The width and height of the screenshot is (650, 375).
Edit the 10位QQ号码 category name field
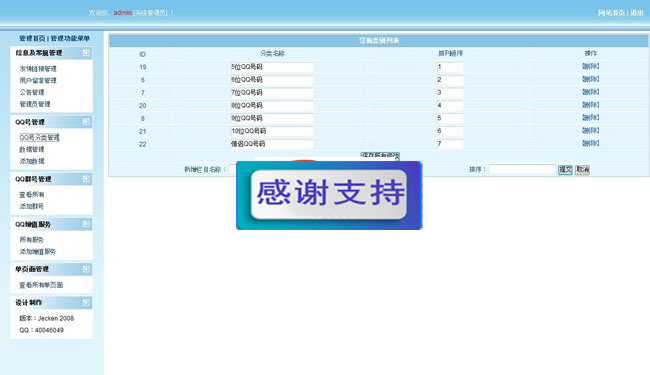[x=272, y=131]
